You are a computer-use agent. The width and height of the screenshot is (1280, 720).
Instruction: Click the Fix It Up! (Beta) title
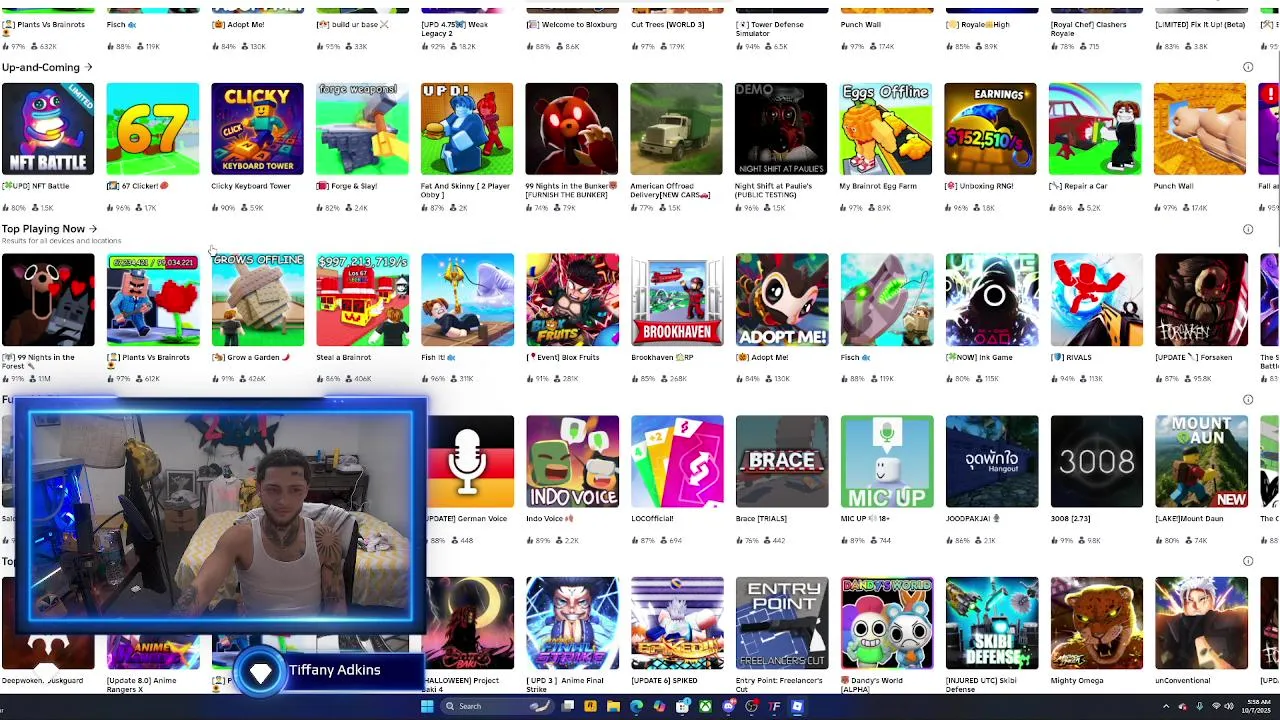coord(1200,24)
